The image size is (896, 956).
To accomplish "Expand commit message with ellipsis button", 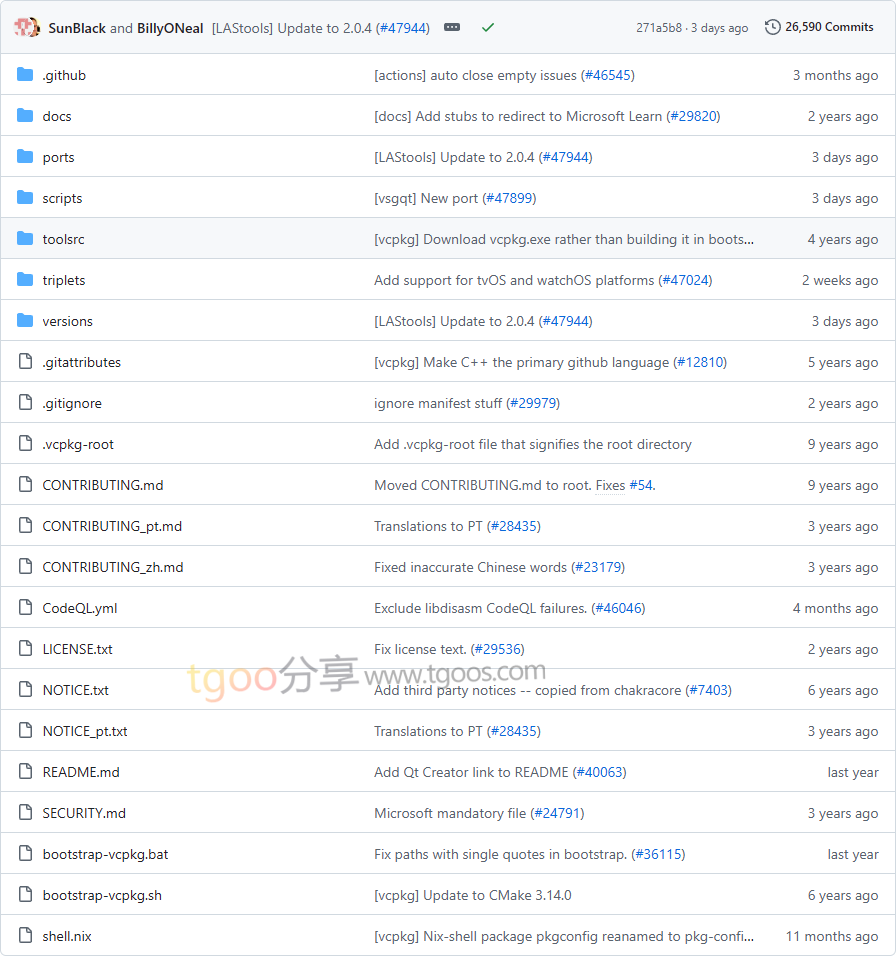I will click(x=452, y=28).
